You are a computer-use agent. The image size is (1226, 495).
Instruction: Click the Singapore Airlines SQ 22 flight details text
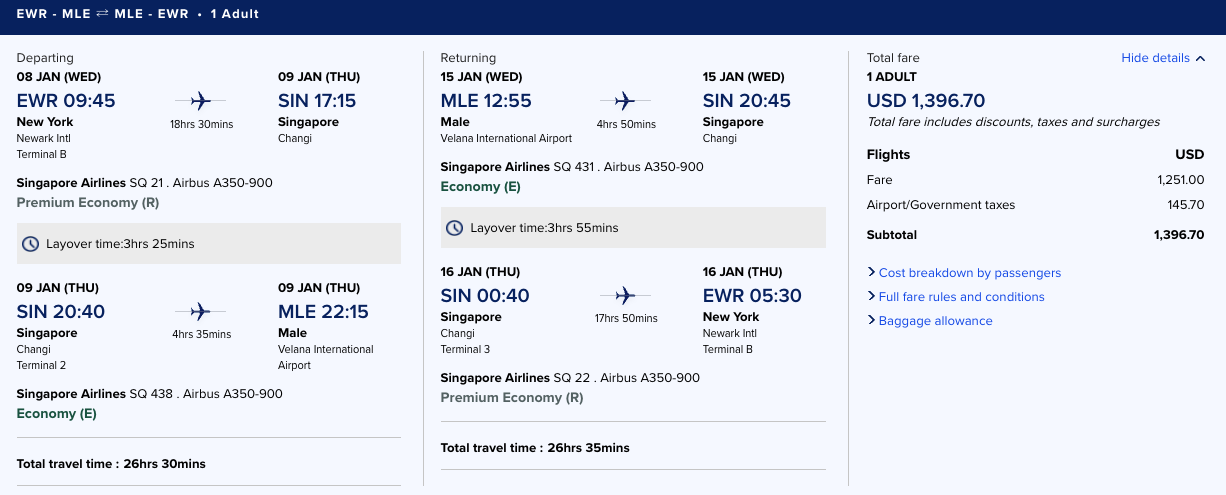click(x=570, y=378)
